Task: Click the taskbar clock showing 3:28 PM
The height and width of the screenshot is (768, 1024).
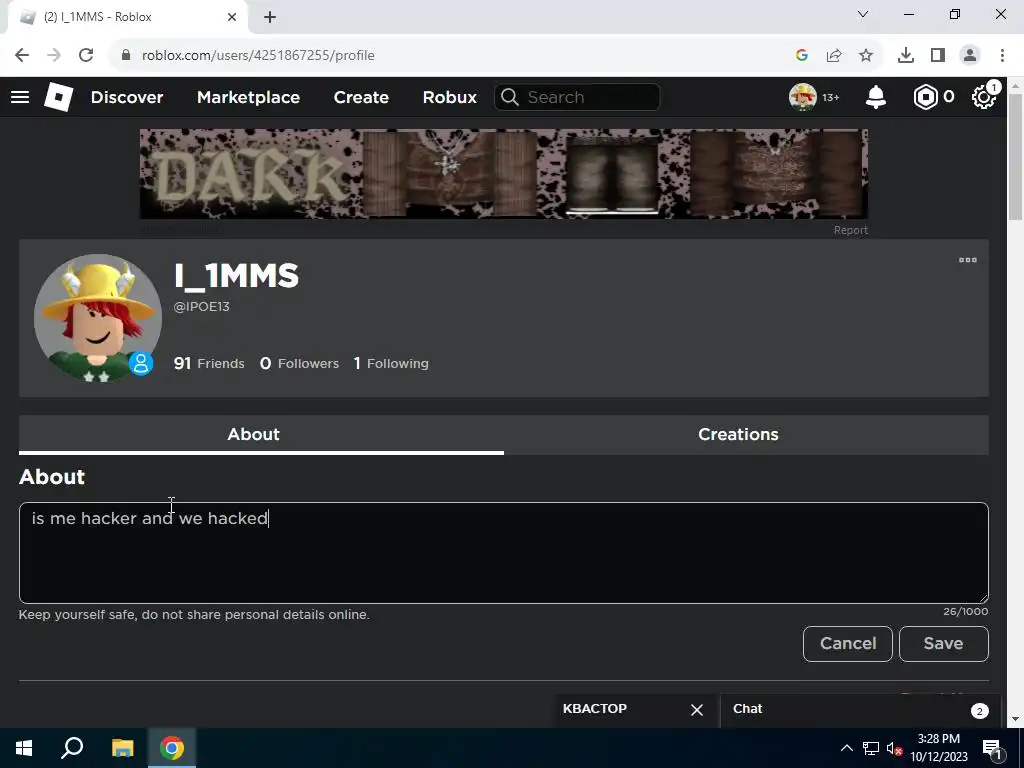Action: click(x=938, y=748)
